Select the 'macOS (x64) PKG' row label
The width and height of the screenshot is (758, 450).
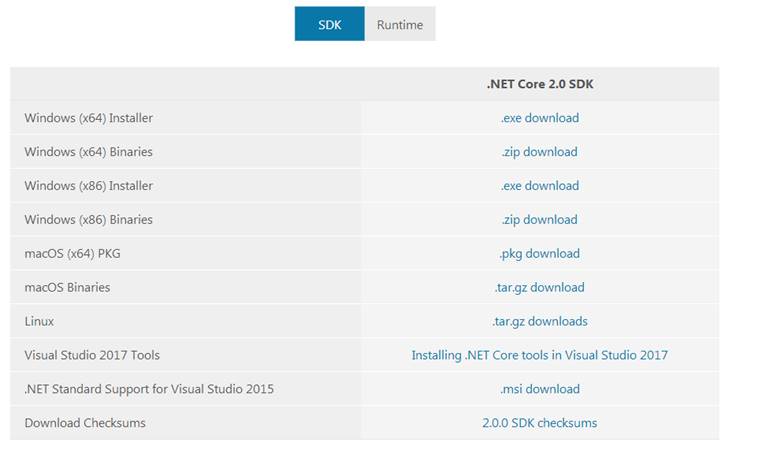(73, 253)
